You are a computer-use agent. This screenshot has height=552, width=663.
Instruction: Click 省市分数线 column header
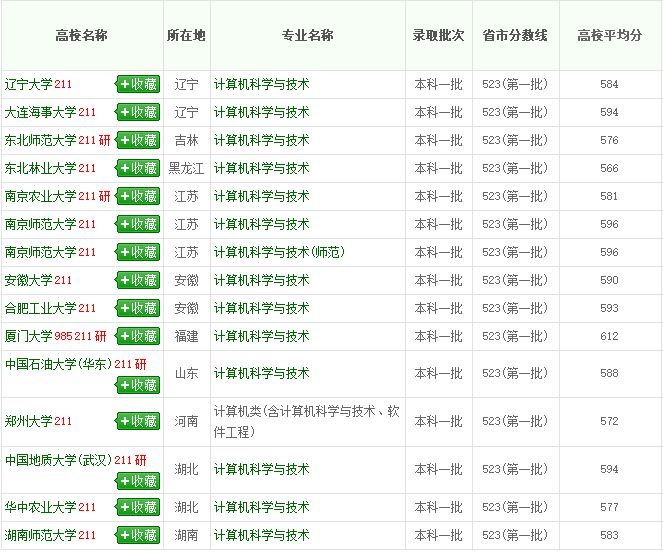(x=515, y=35)
